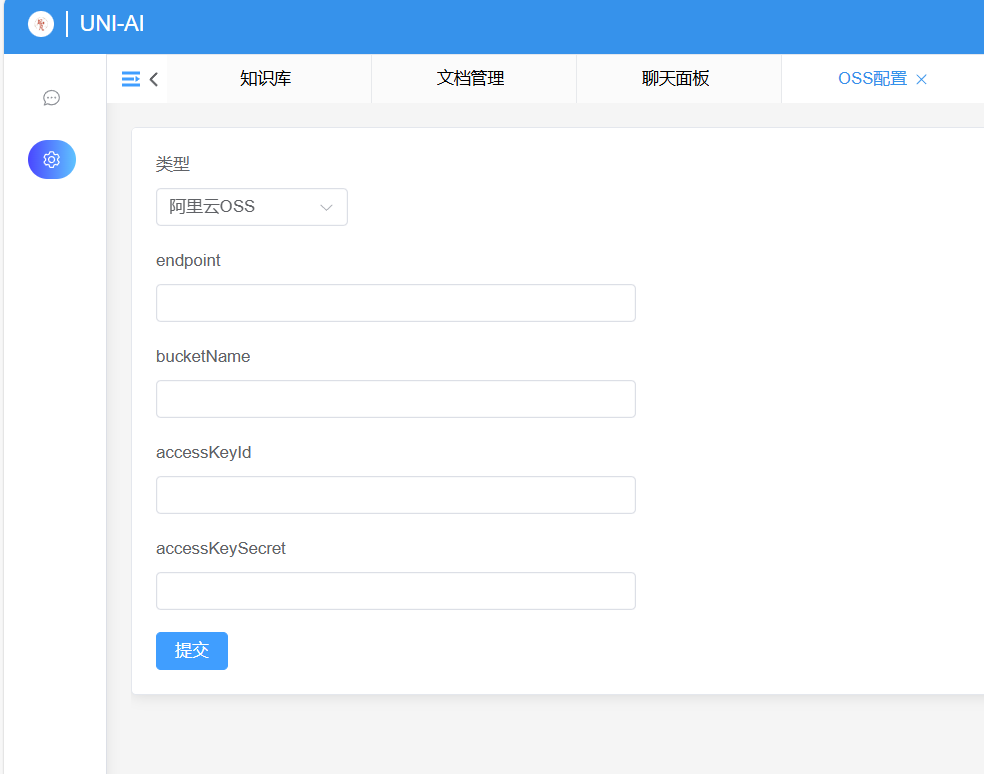Select the settings gear icon in the sidebar

[51, 159]
